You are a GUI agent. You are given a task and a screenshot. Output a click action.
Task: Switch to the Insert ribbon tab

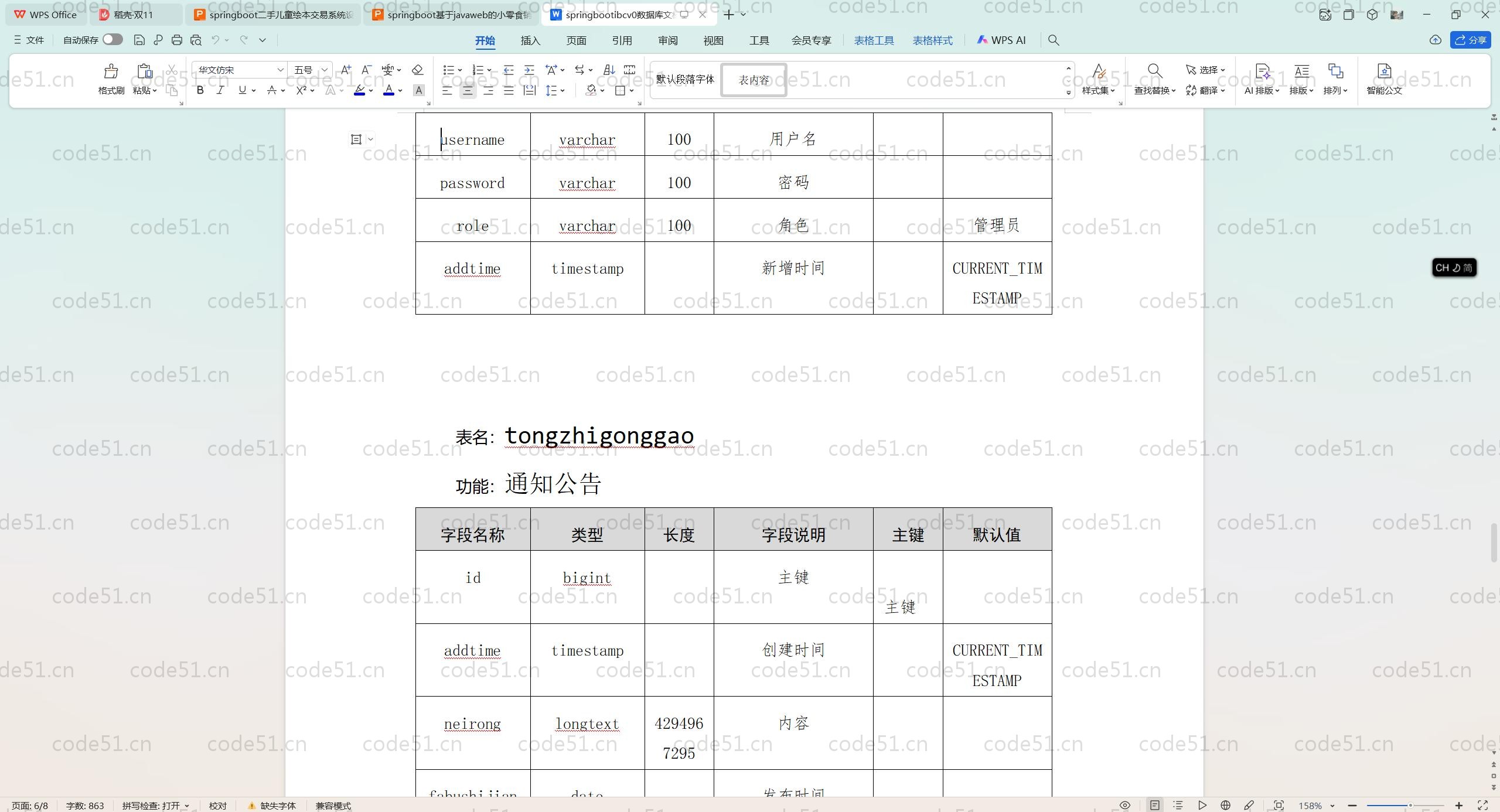(530, 40)
